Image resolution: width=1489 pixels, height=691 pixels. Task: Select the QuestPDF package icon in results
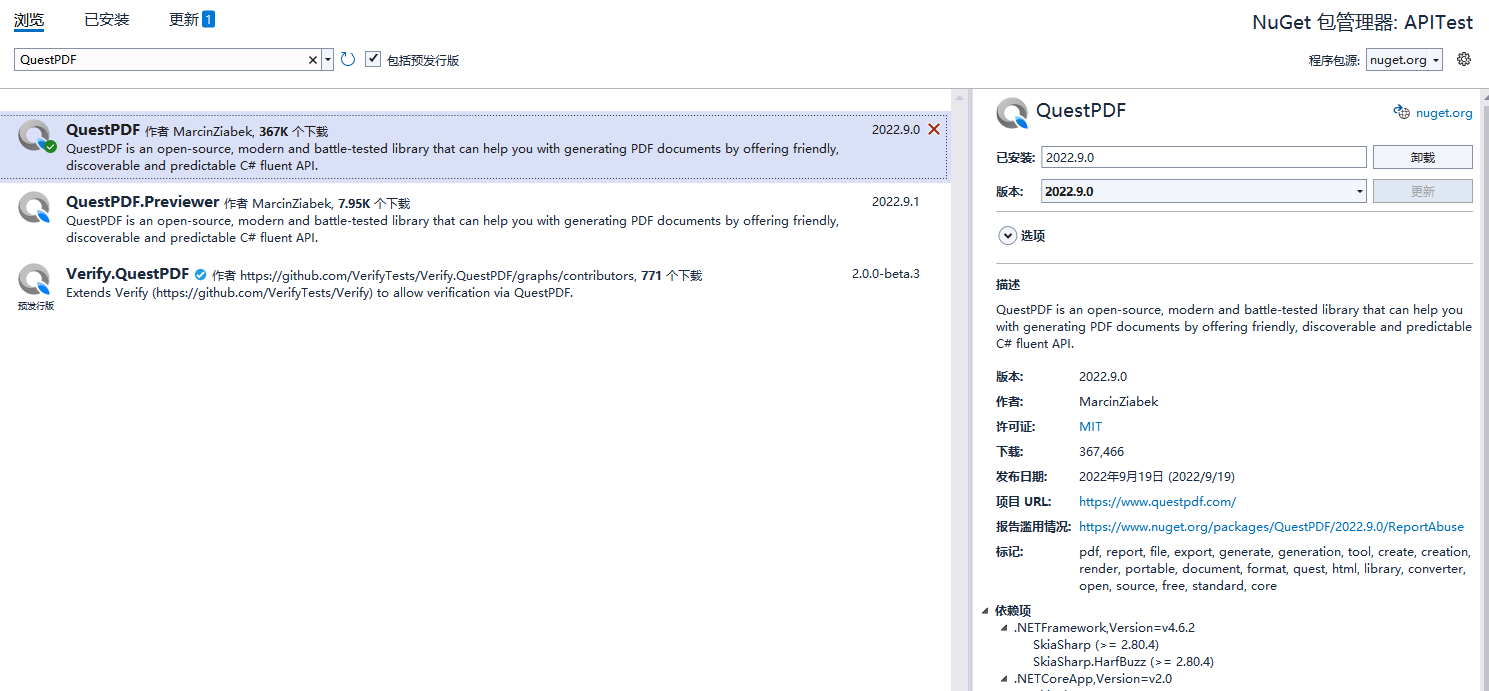36,137
